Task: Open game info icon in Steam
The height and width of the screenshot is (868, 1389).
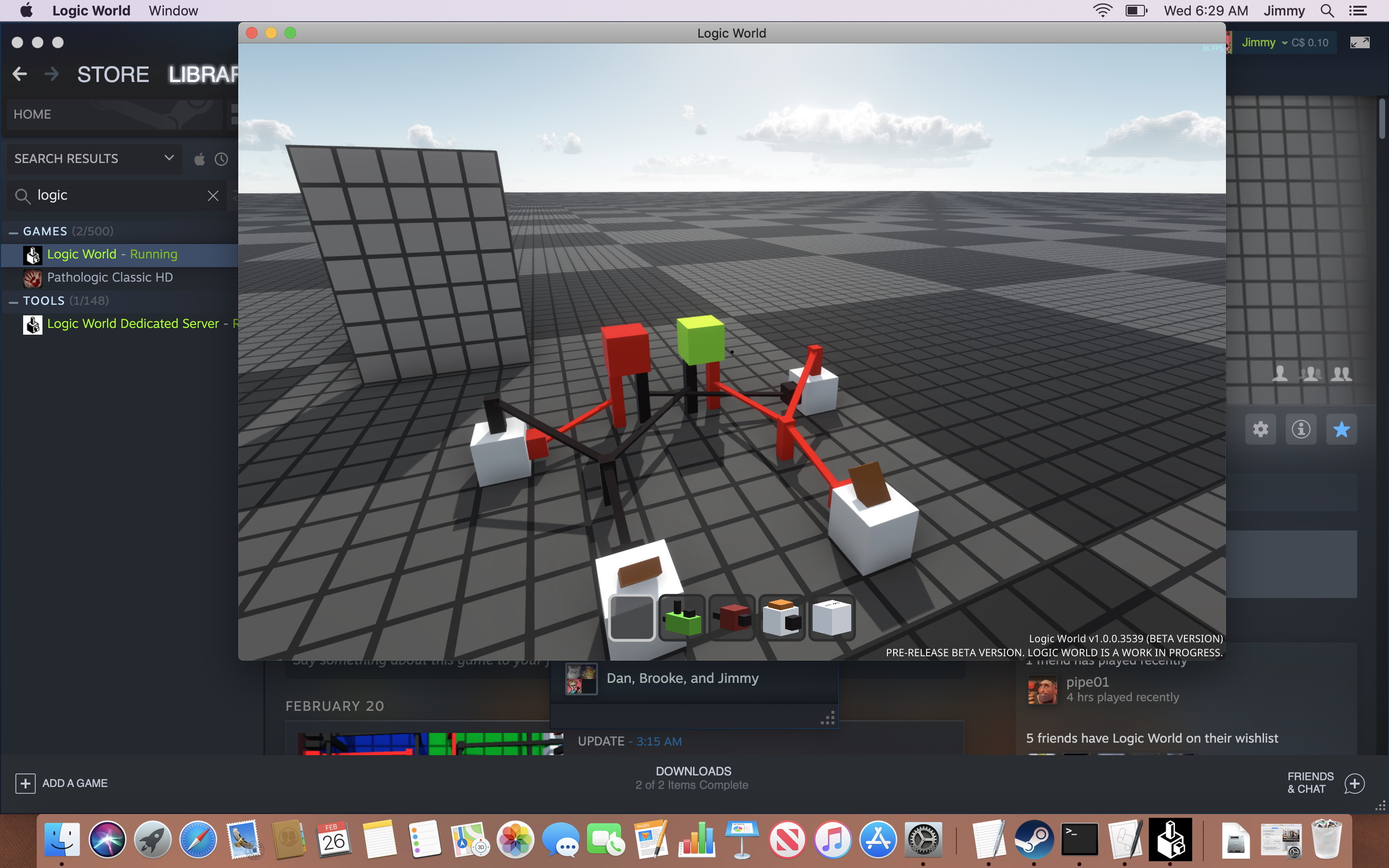Action: pos(1301,429)
